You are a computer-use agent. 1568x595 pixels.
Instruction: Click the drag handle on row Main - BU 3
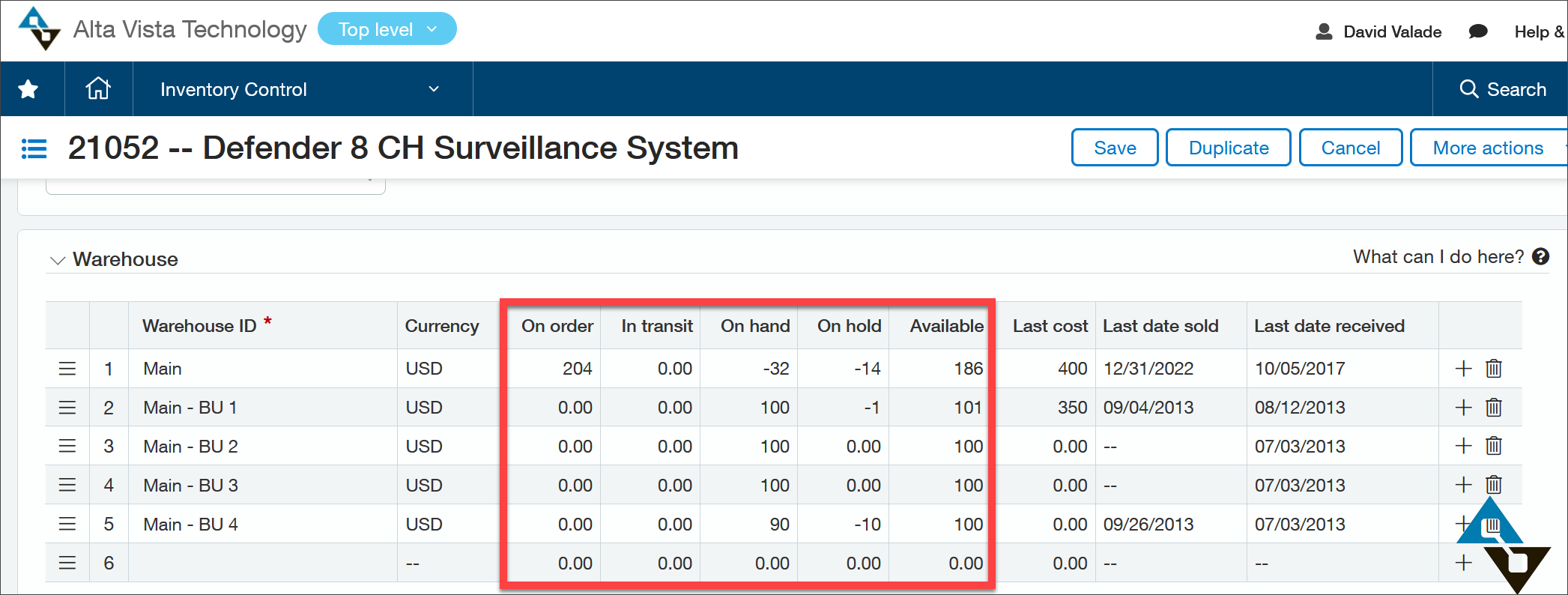pyautogui.click(x=67, y=486)
